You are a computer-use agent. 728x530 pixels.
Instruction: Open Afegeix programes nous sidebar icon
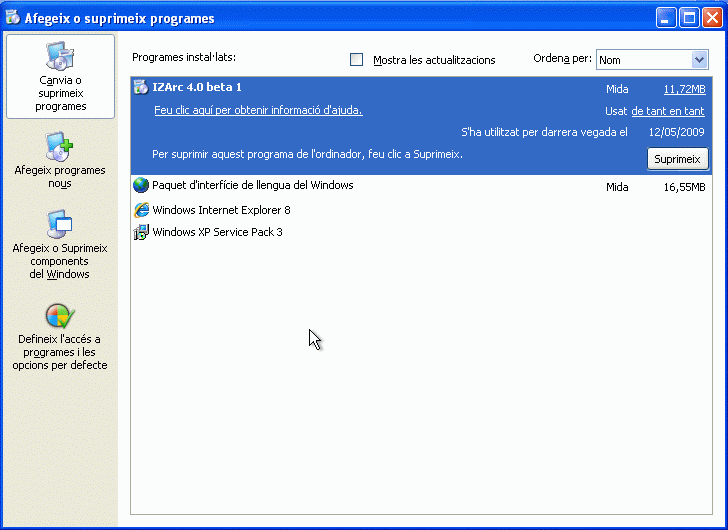click(59, 147)
